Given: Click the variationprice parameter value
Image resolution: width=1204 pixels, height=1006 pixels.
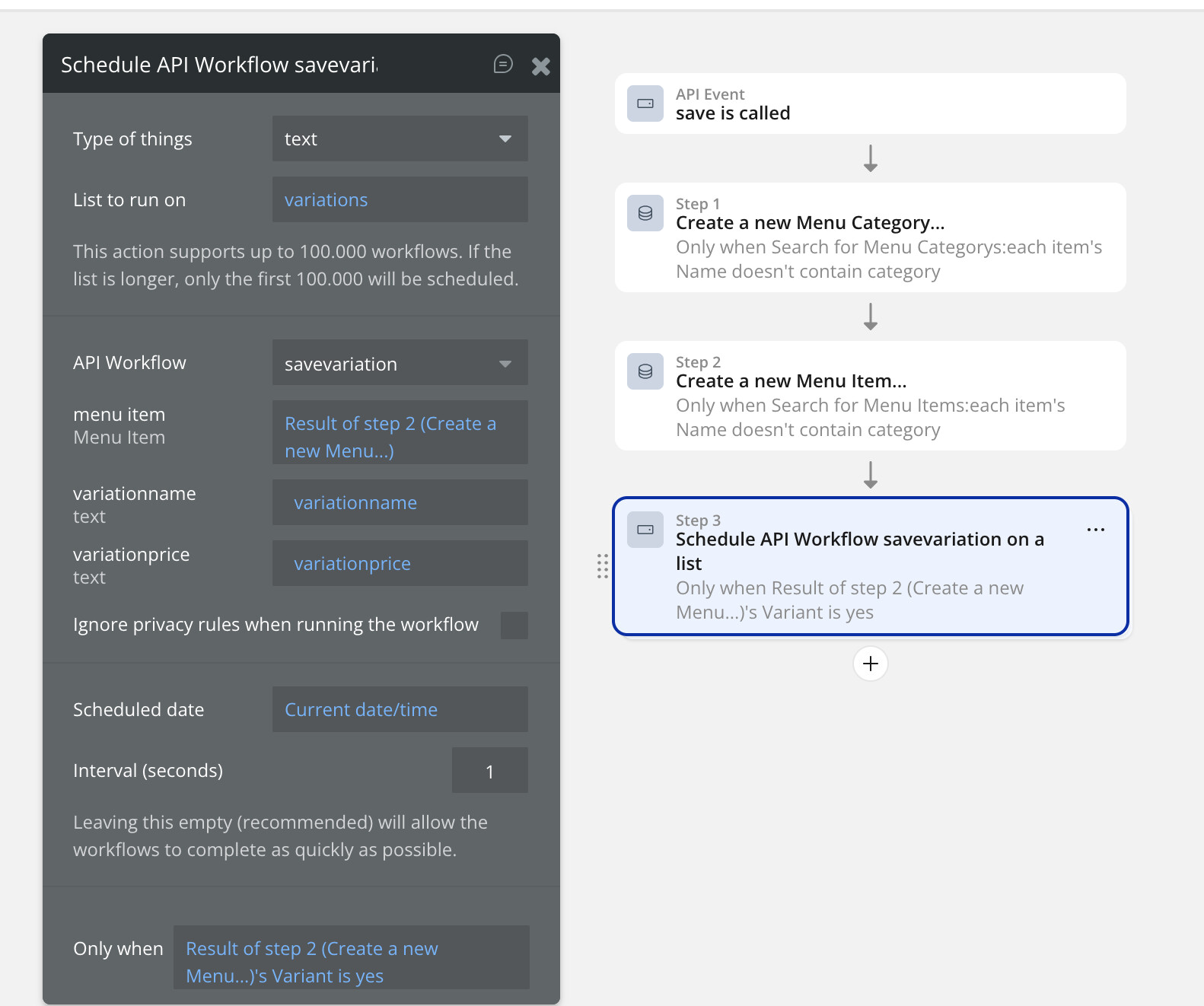Looking at the screenshot, I should click(400, 563).
